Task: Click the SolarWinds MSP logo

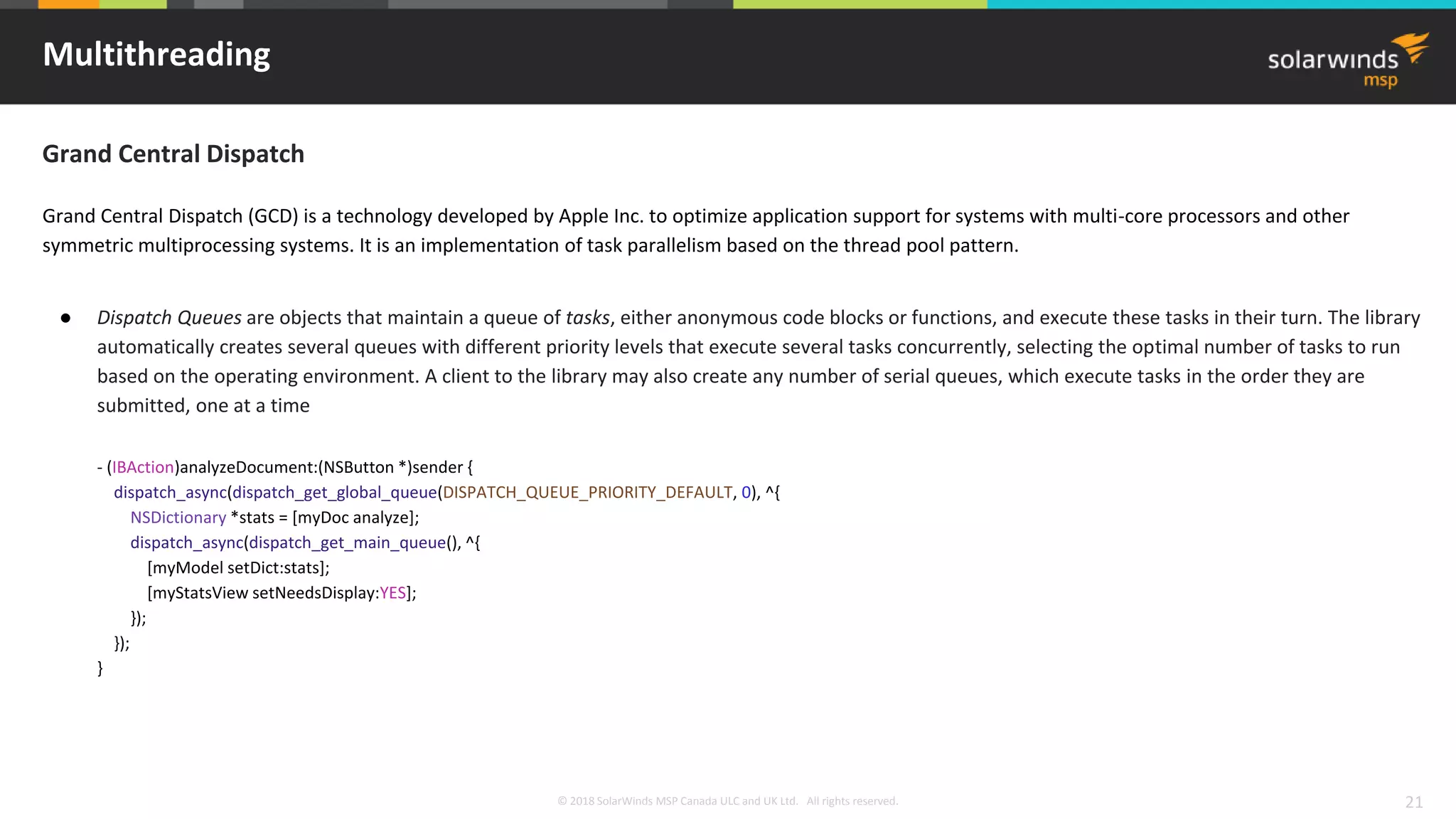Action: [x=1349, y=60]
